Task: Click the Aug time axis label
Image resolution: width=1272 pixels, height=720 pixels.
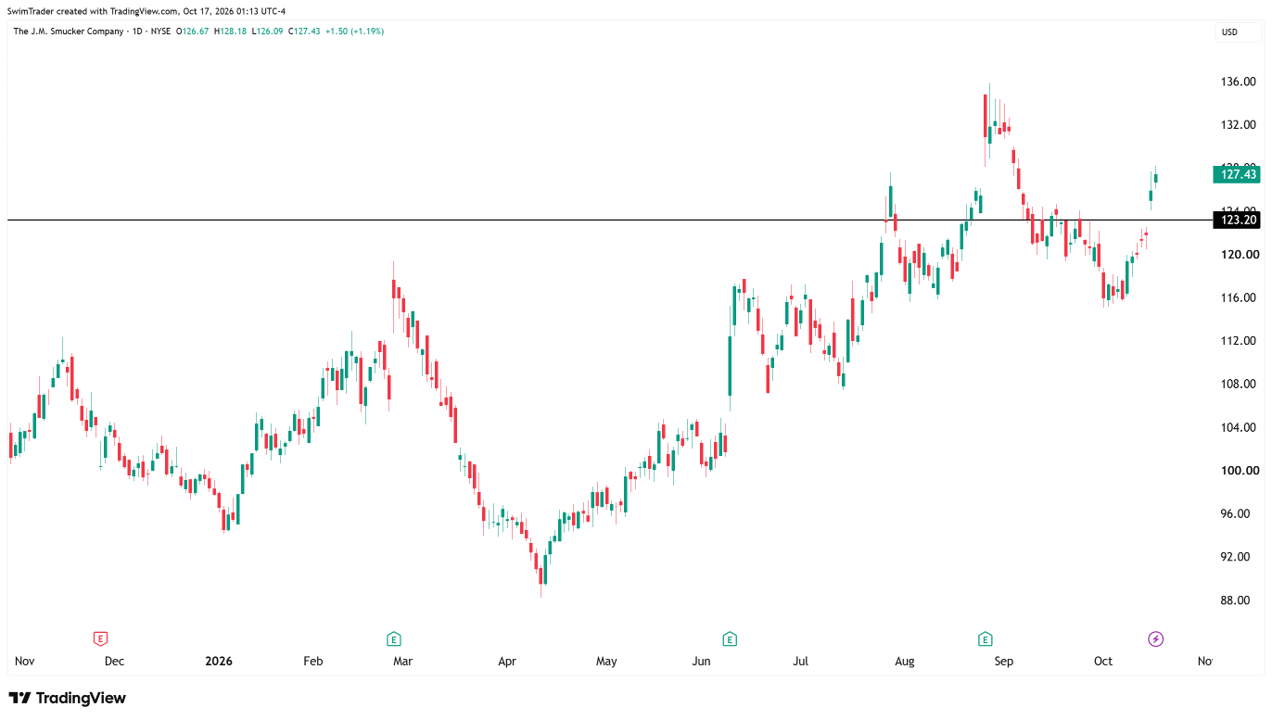Action: coord(905,661)
